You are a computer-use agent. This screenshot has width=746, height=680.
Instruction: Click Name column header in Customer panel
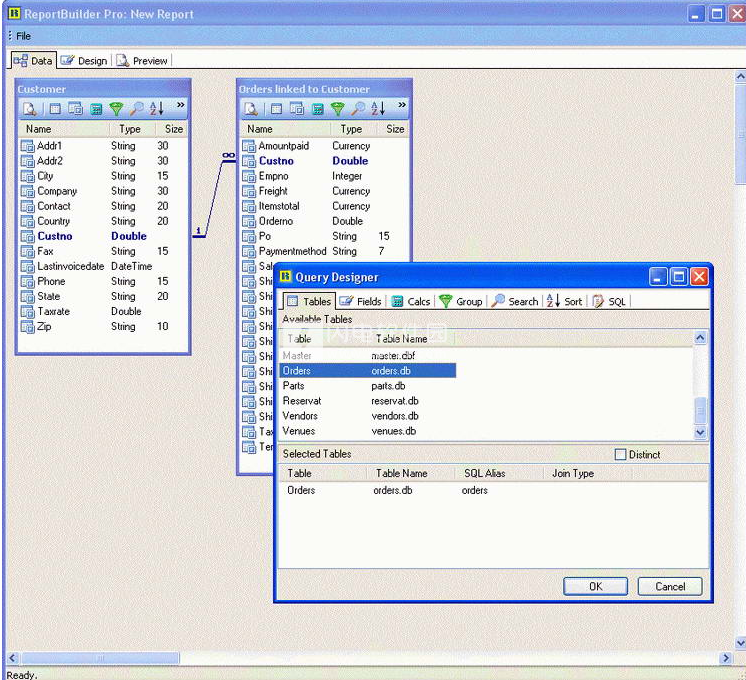click(x=64, y=129)
